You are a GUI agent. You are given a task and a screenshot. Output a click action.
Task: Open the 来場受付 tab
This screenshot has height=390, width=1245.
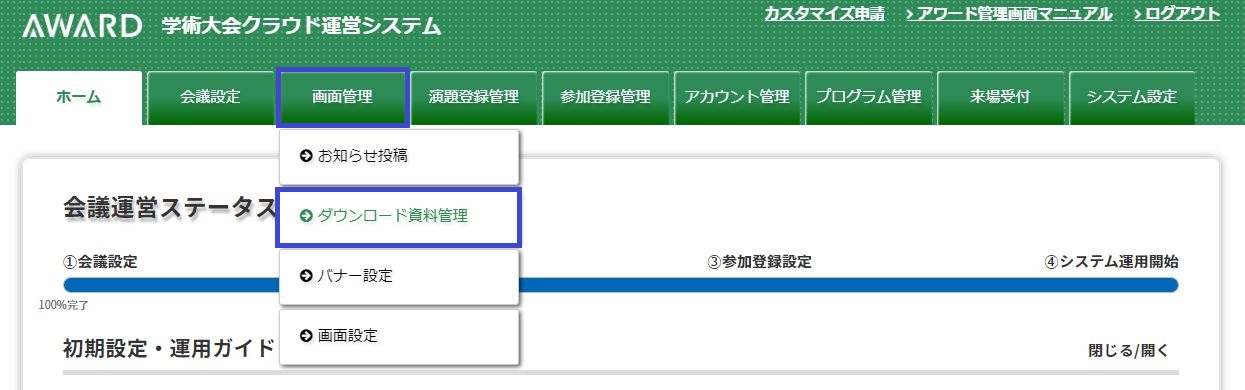1000,97
